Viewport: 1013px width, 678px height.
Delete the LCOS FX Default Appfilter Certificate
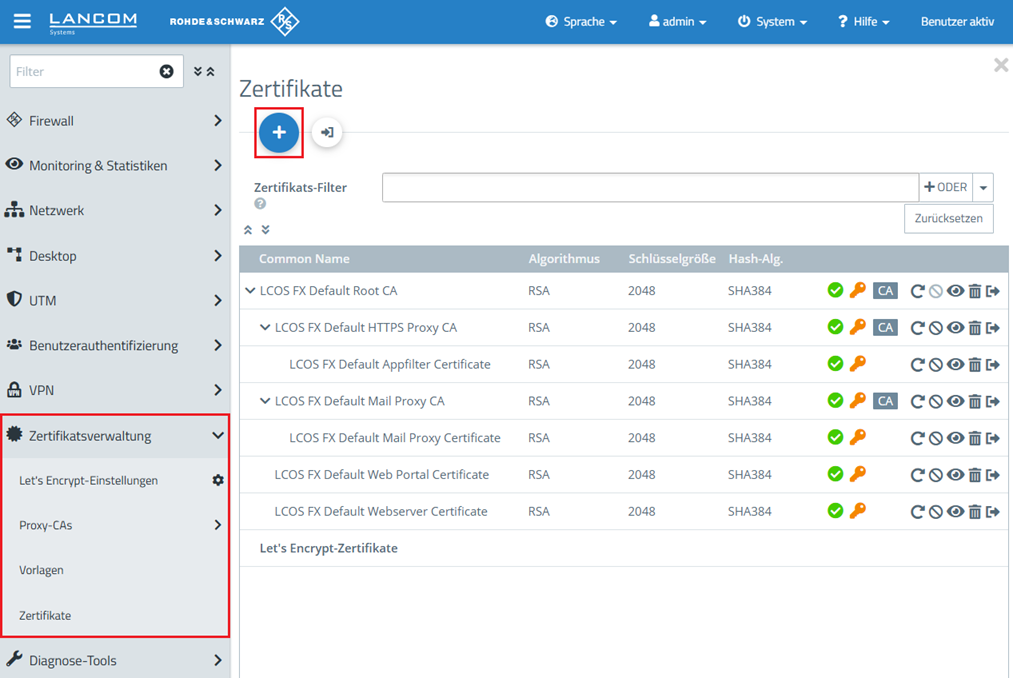pyautogui.click(x=974, y=364)
